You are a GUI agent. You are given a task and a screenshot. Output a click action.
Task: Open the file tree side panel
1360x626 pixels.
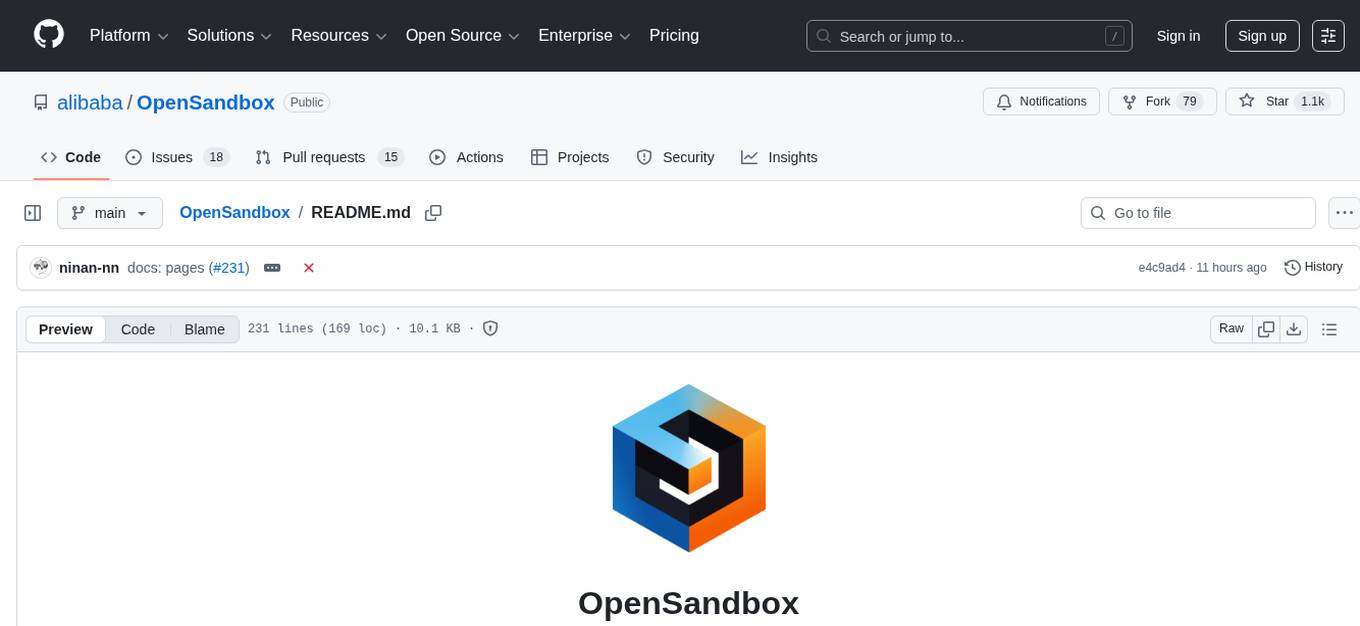click(x=32, y=212)
